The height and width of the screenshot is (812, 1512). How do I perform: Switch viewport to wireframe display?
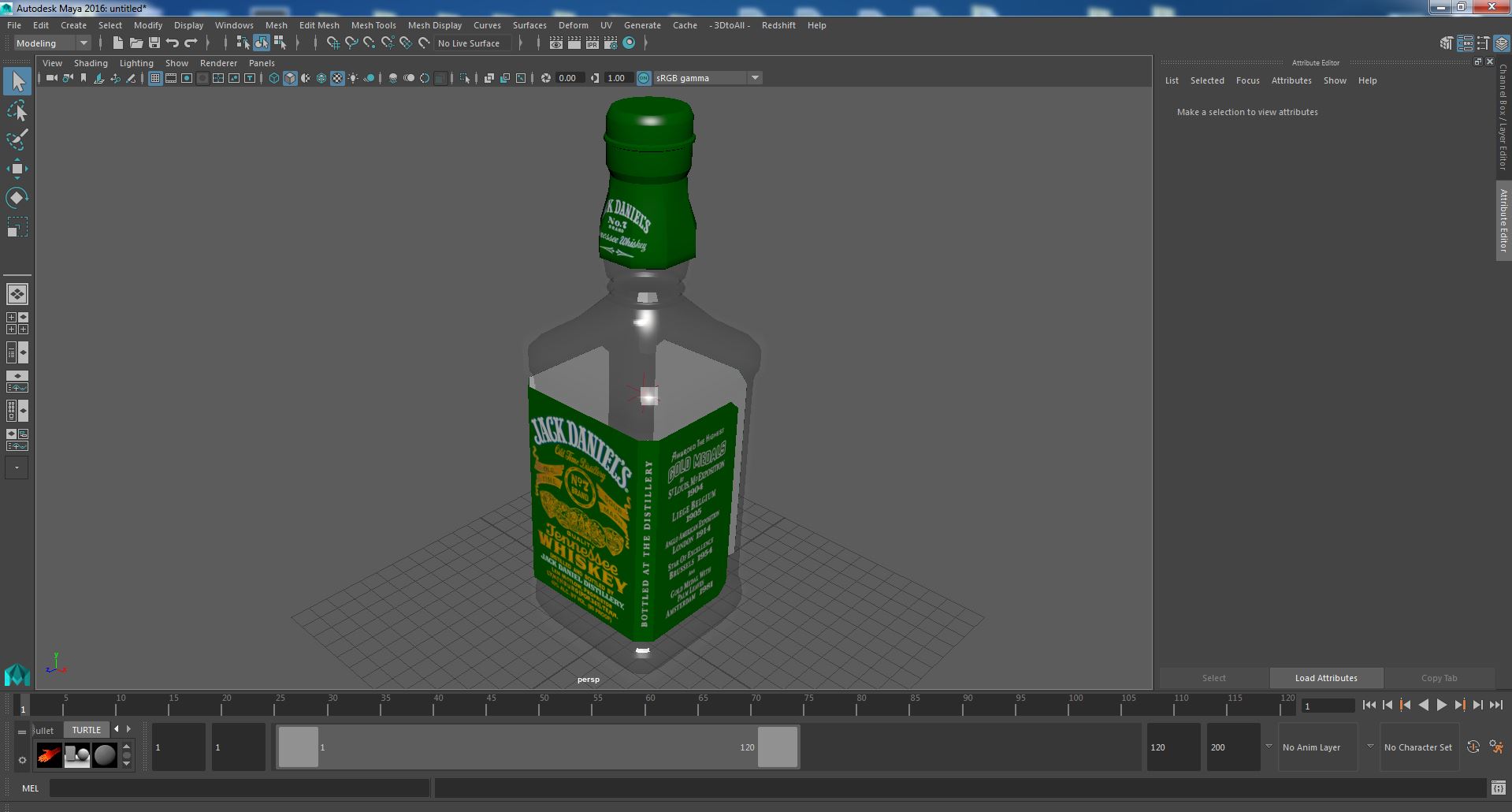click(x=274, y=78)
